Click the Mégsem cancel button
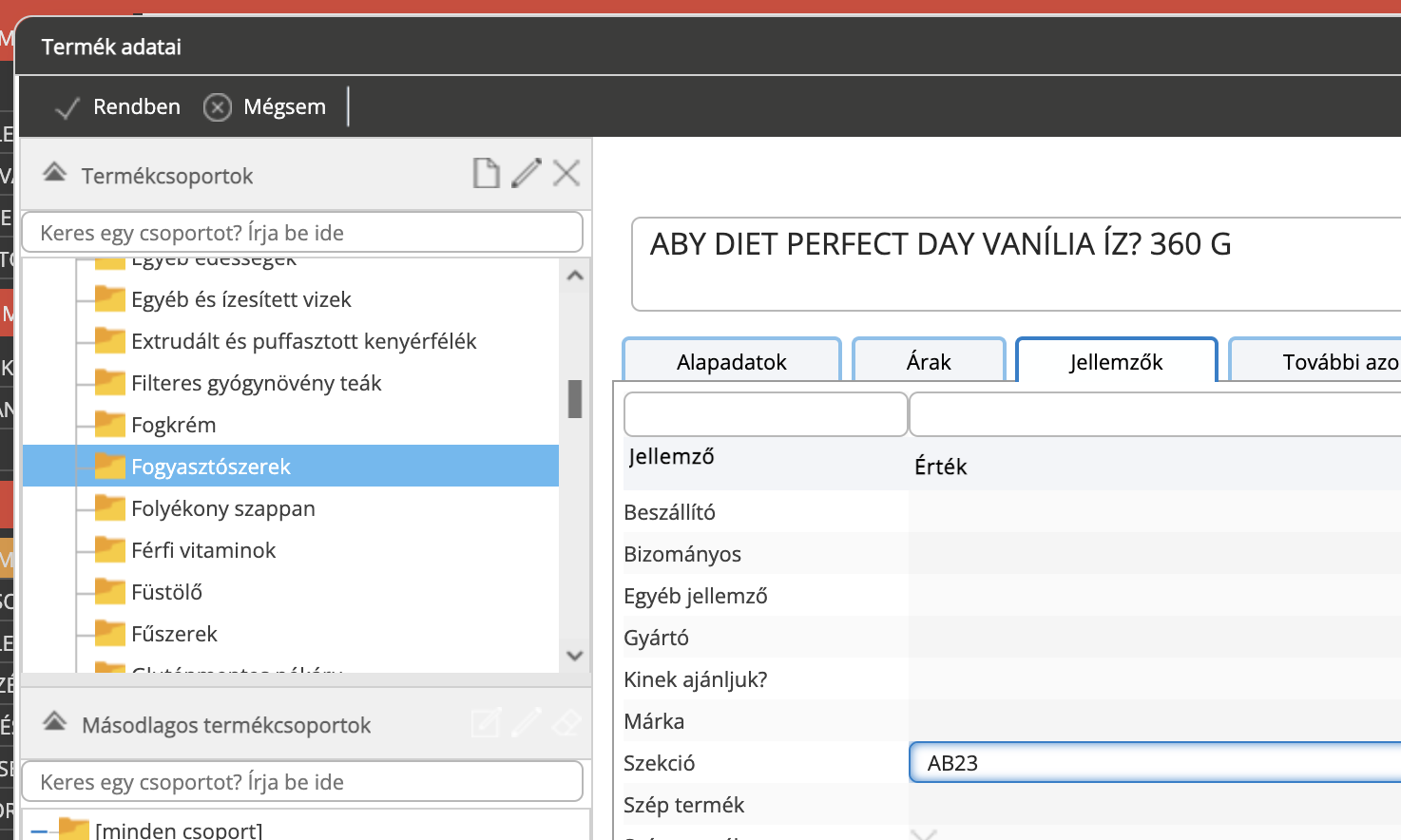Screen dimensions: 1401x840 click(265, 107)
